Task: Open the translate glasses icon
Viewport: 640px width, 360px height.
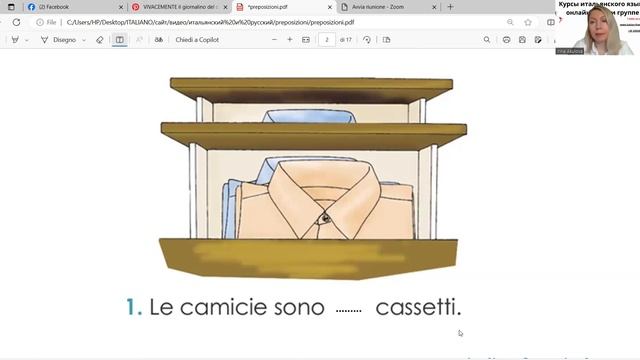Action: 158,40
